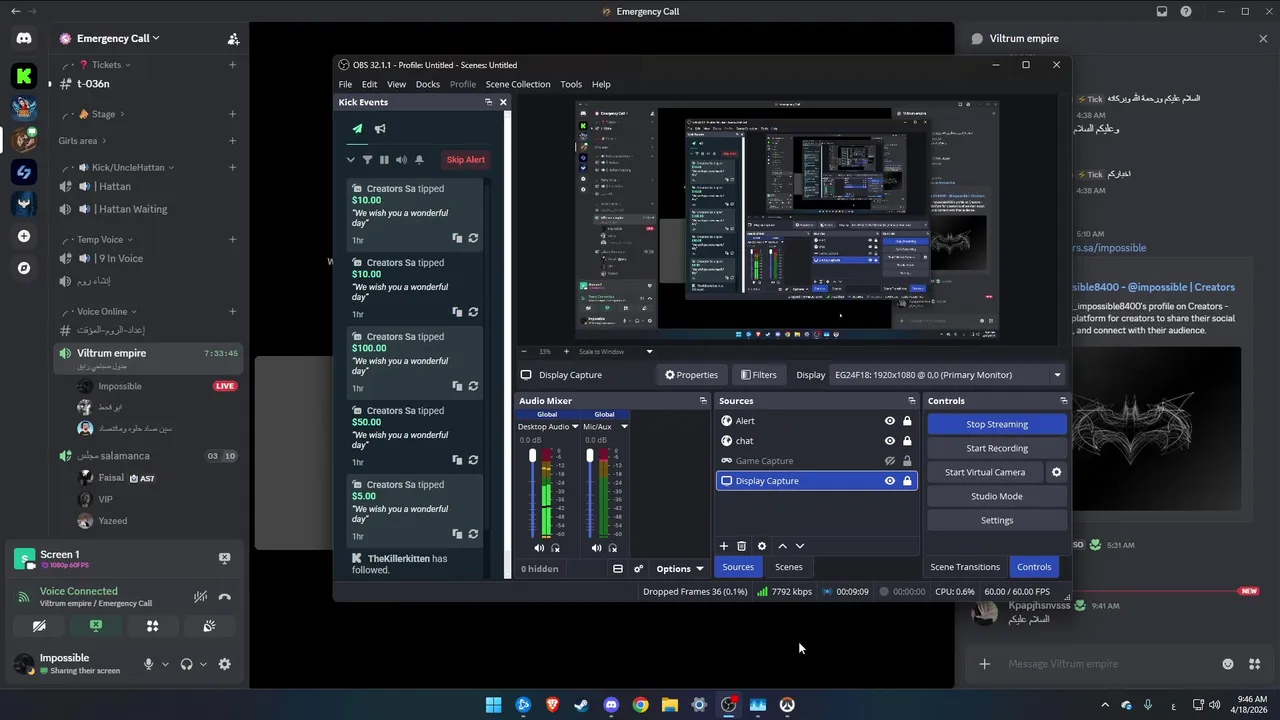Add a new source in OBS
The image size is (1280, 720).
tap(724, 546)
